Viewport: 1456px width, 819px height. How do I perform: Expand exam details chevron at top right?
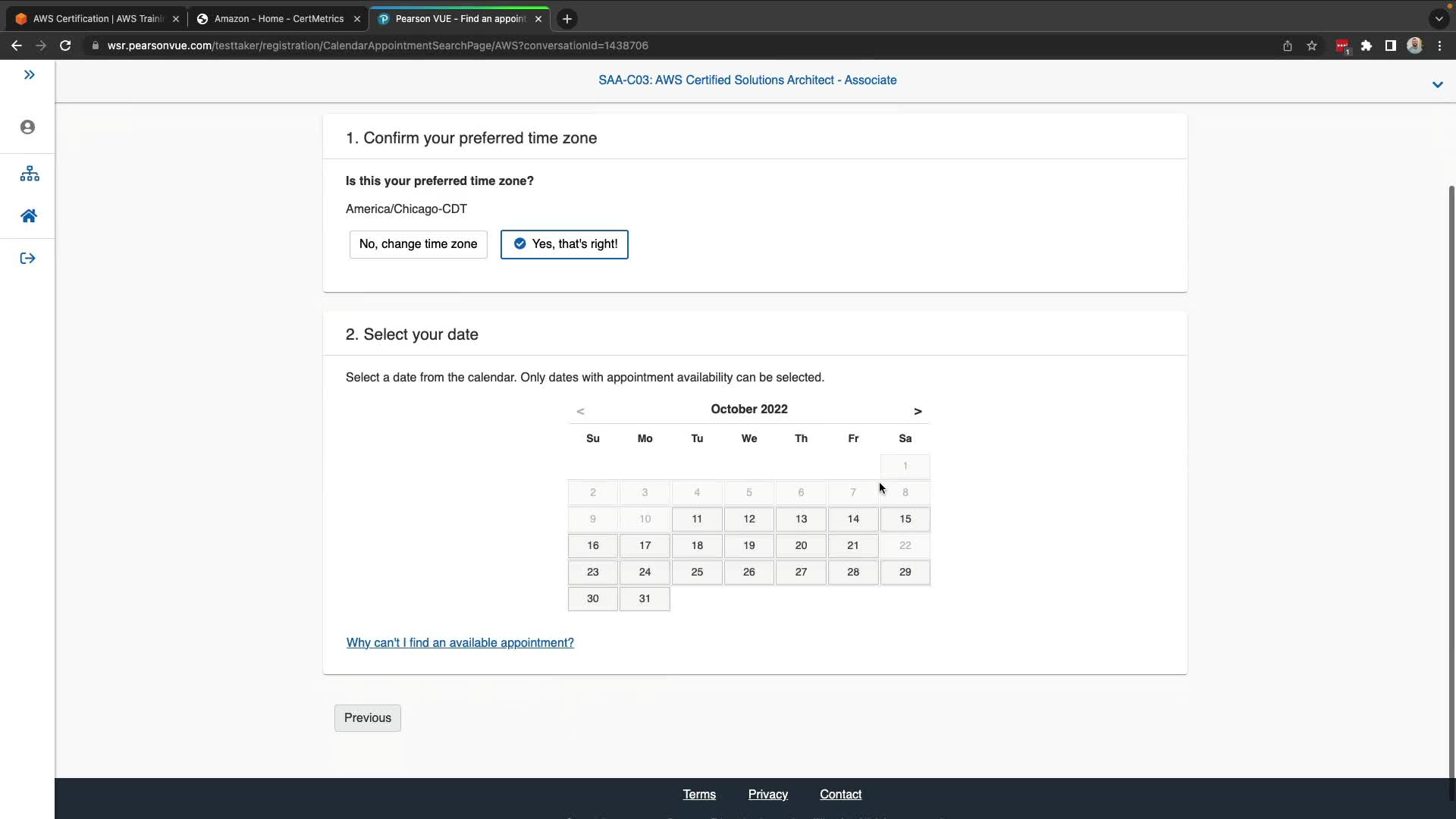(1437, 84)
